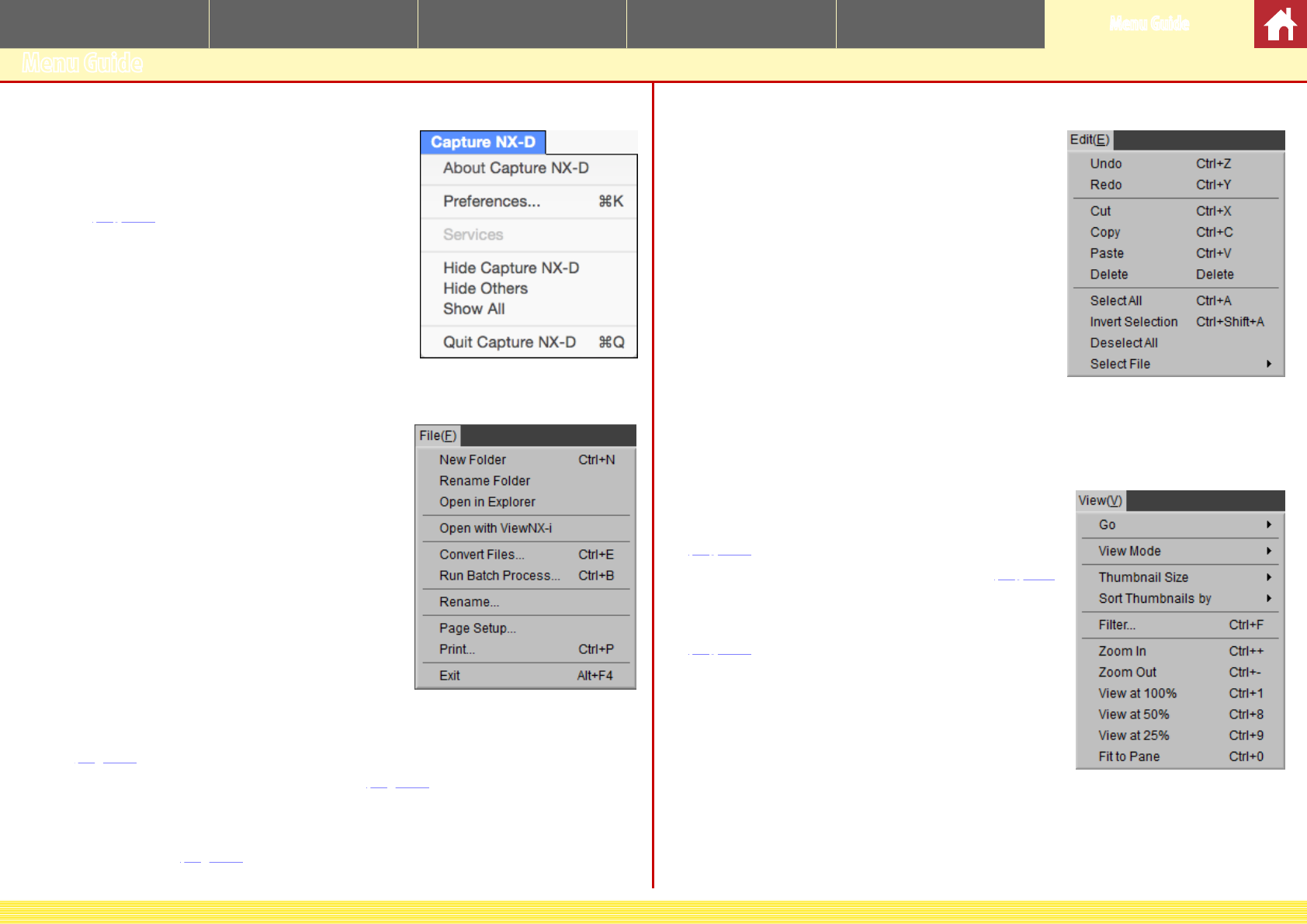Choose Deselect All
The height and width of the screenshot is (924, 1307).
1176,343
